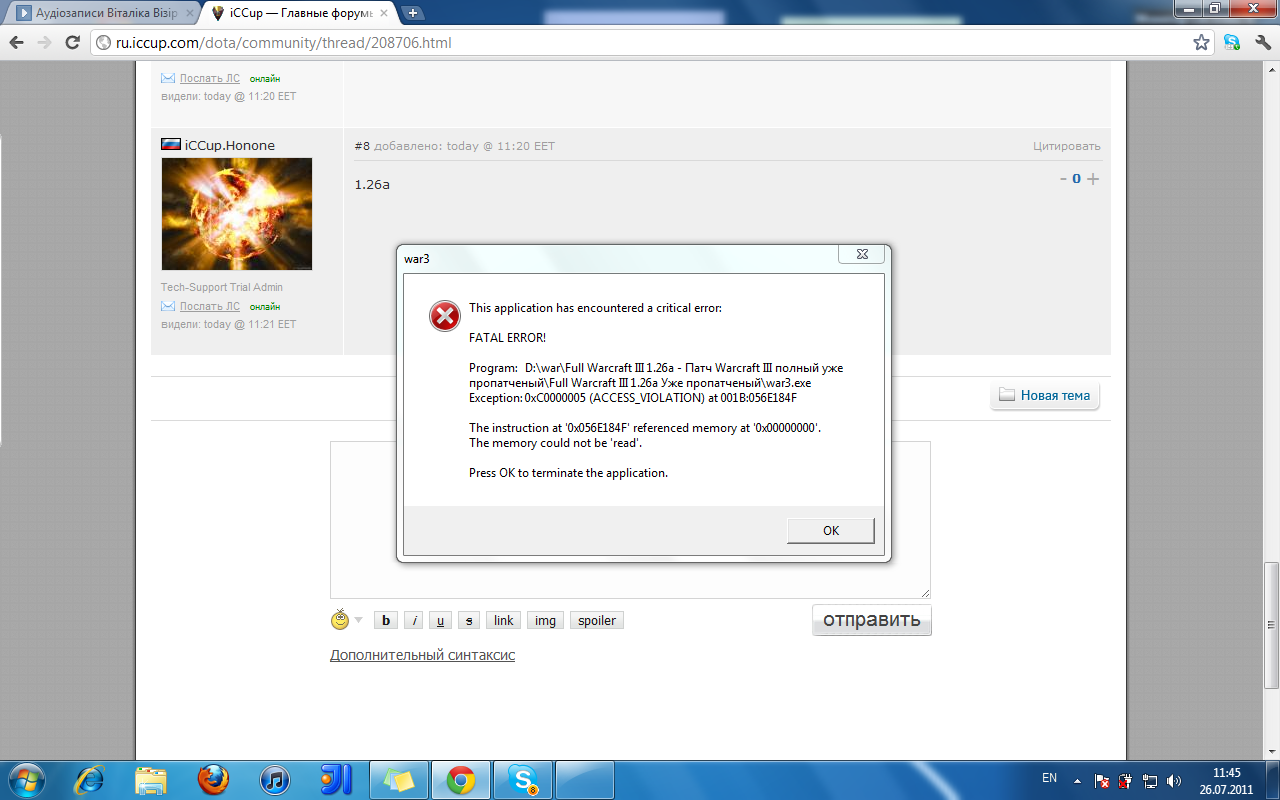Click the iCCup.Honone avatar image
The width and height of the screenshot is (1280, 800).
[x=237, y=214]
